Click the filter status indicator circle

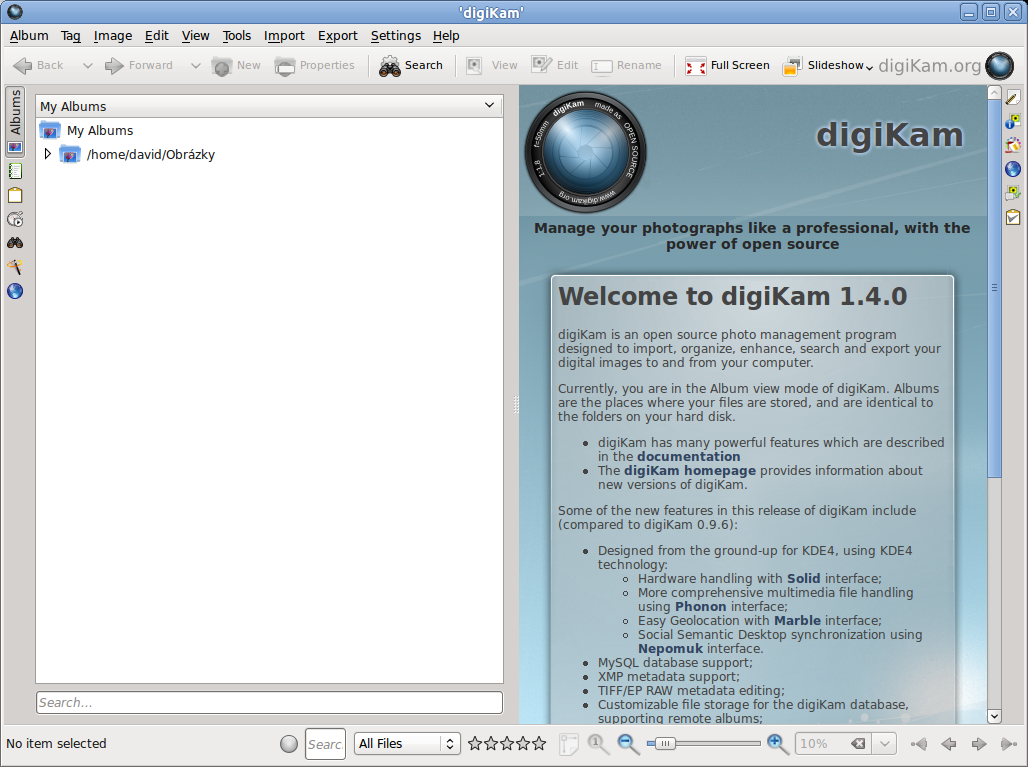288,743
